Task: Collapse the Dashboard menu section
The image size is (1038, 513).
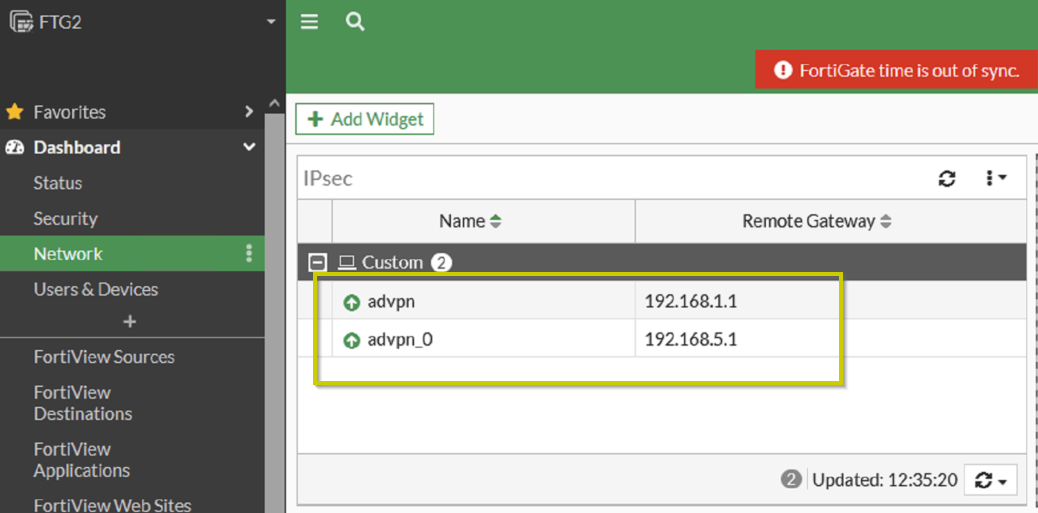Action: 249,147
